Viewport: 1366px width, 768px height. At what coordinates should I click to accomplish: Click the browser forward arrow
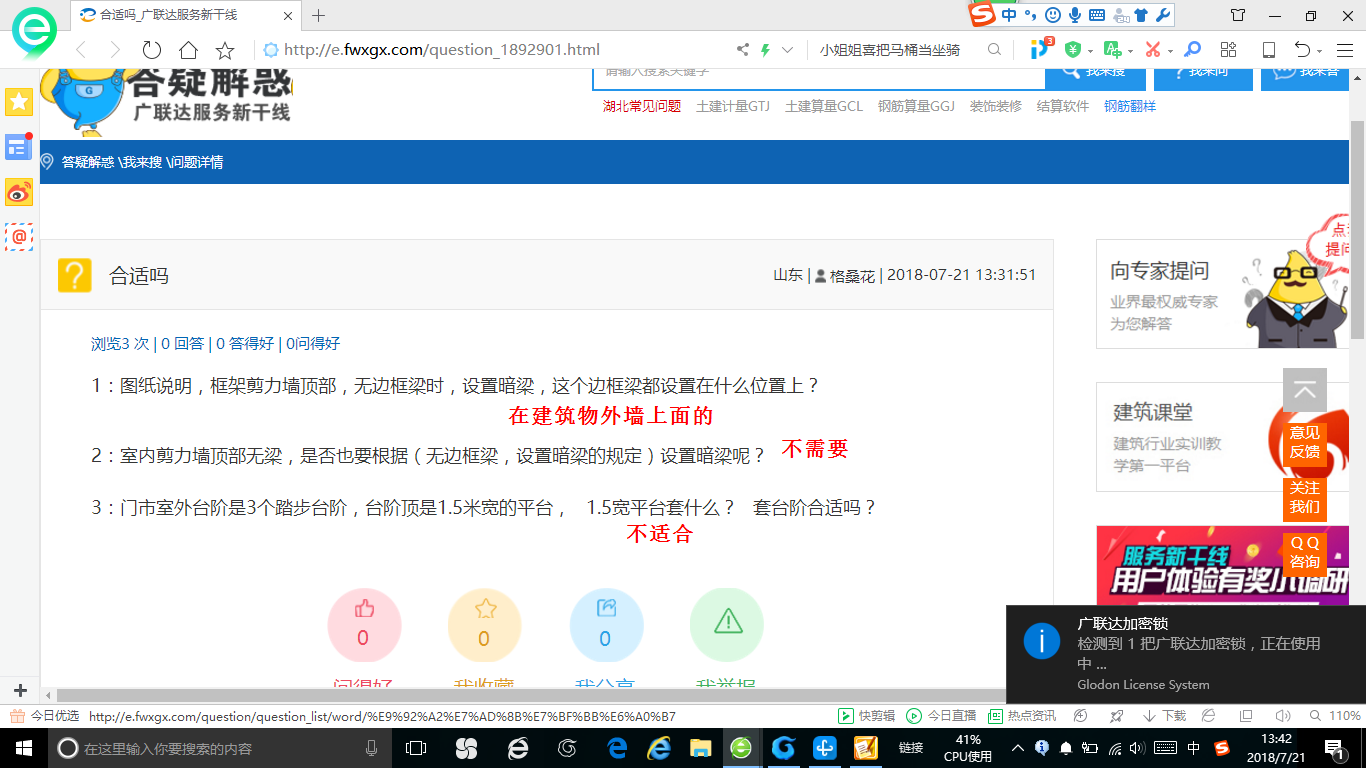click(115, 50)
